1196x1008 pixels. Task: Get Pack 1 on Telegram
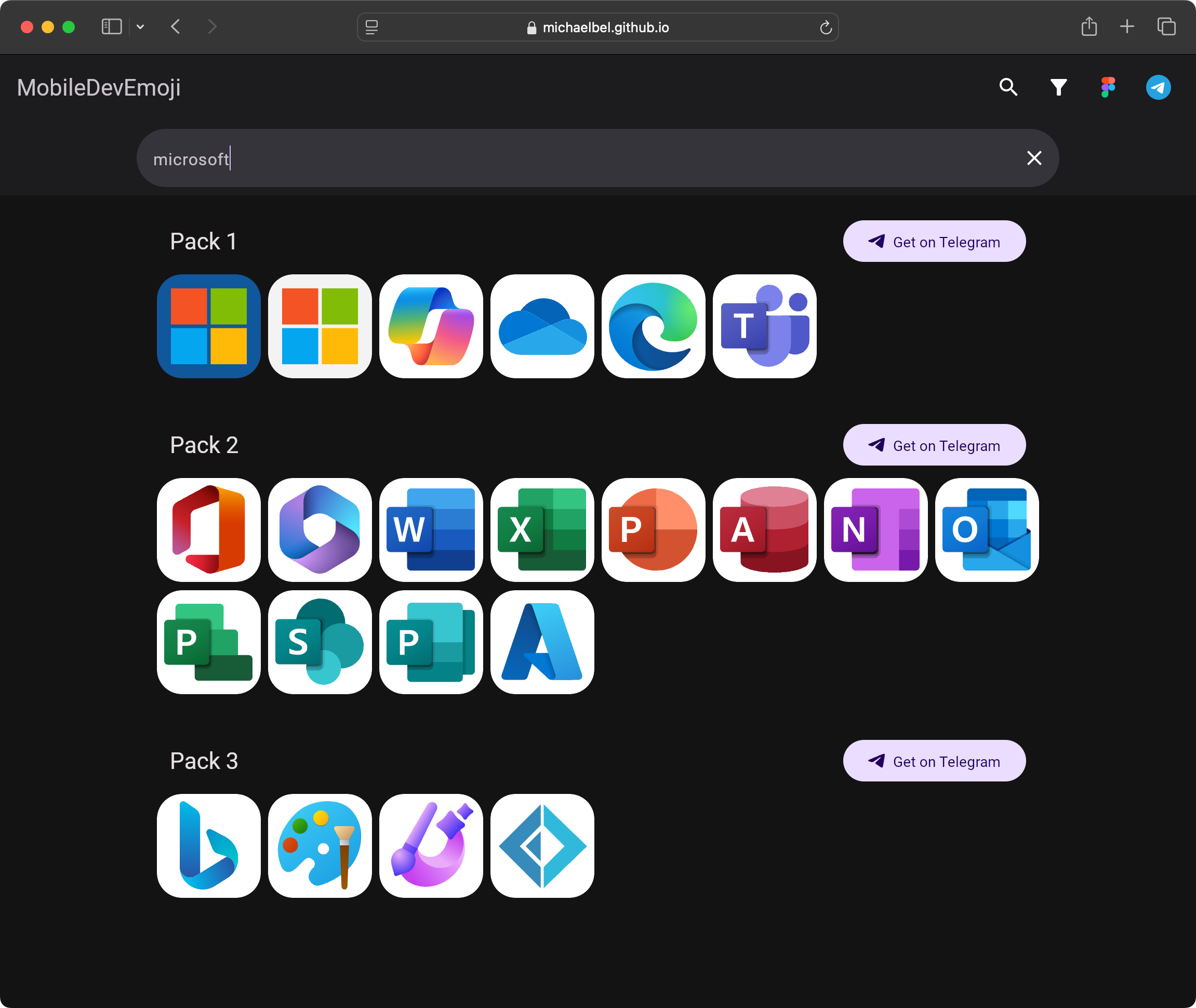934,242
